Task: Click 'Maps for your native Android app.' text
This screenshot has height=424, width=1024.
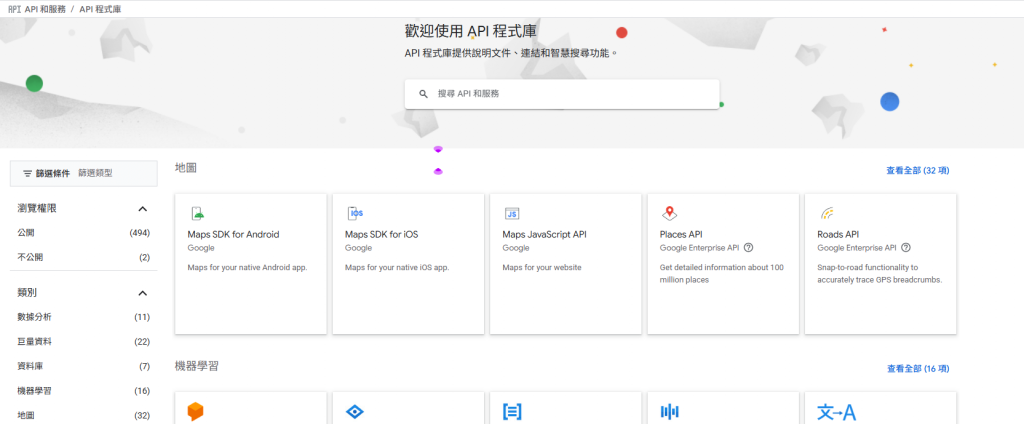Action: click(247, 268)
